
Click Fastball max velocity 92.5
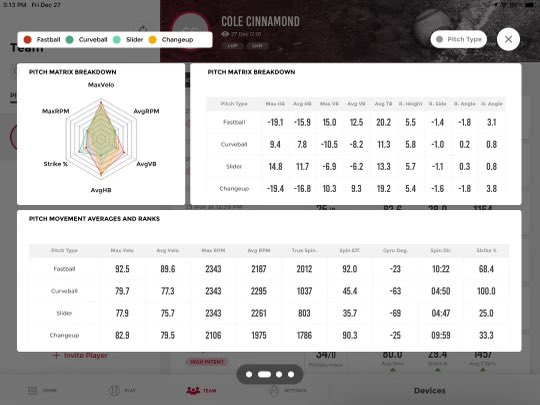click(122, 269)
